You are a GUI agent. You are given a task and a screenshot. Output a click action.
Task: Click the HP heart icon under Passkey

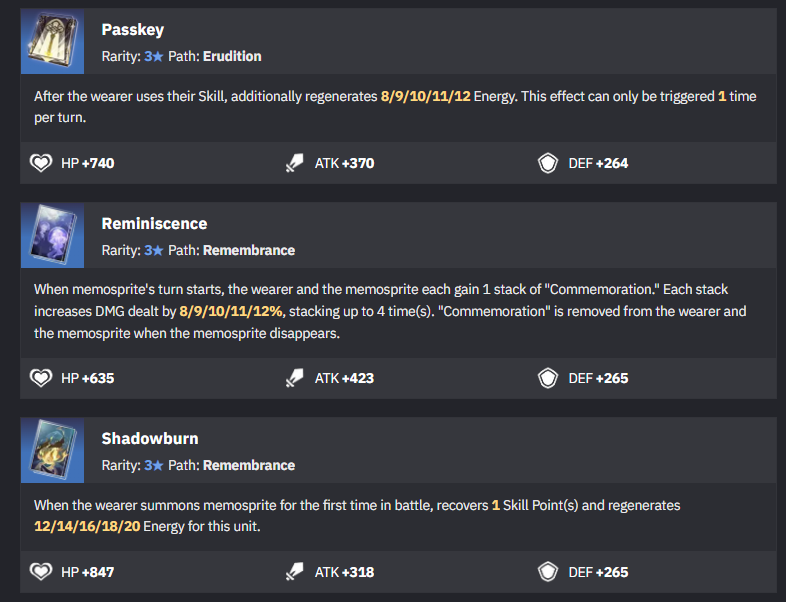41,163
